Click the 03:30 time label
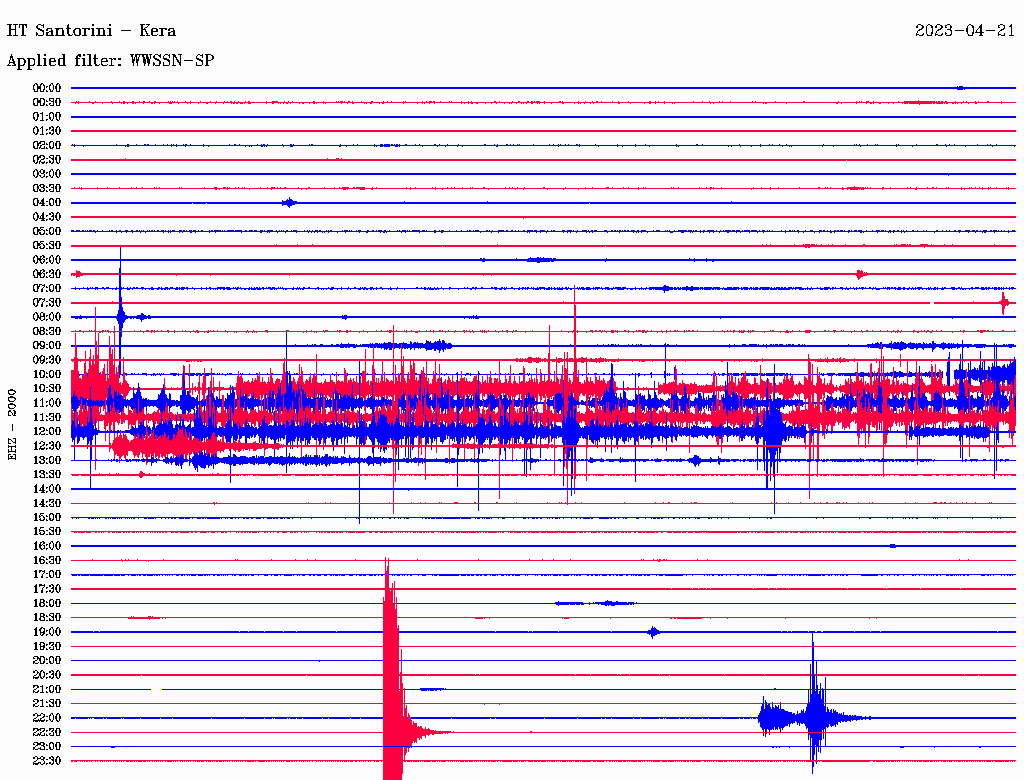Screen dimensions: 1024x780 (47, 188)
